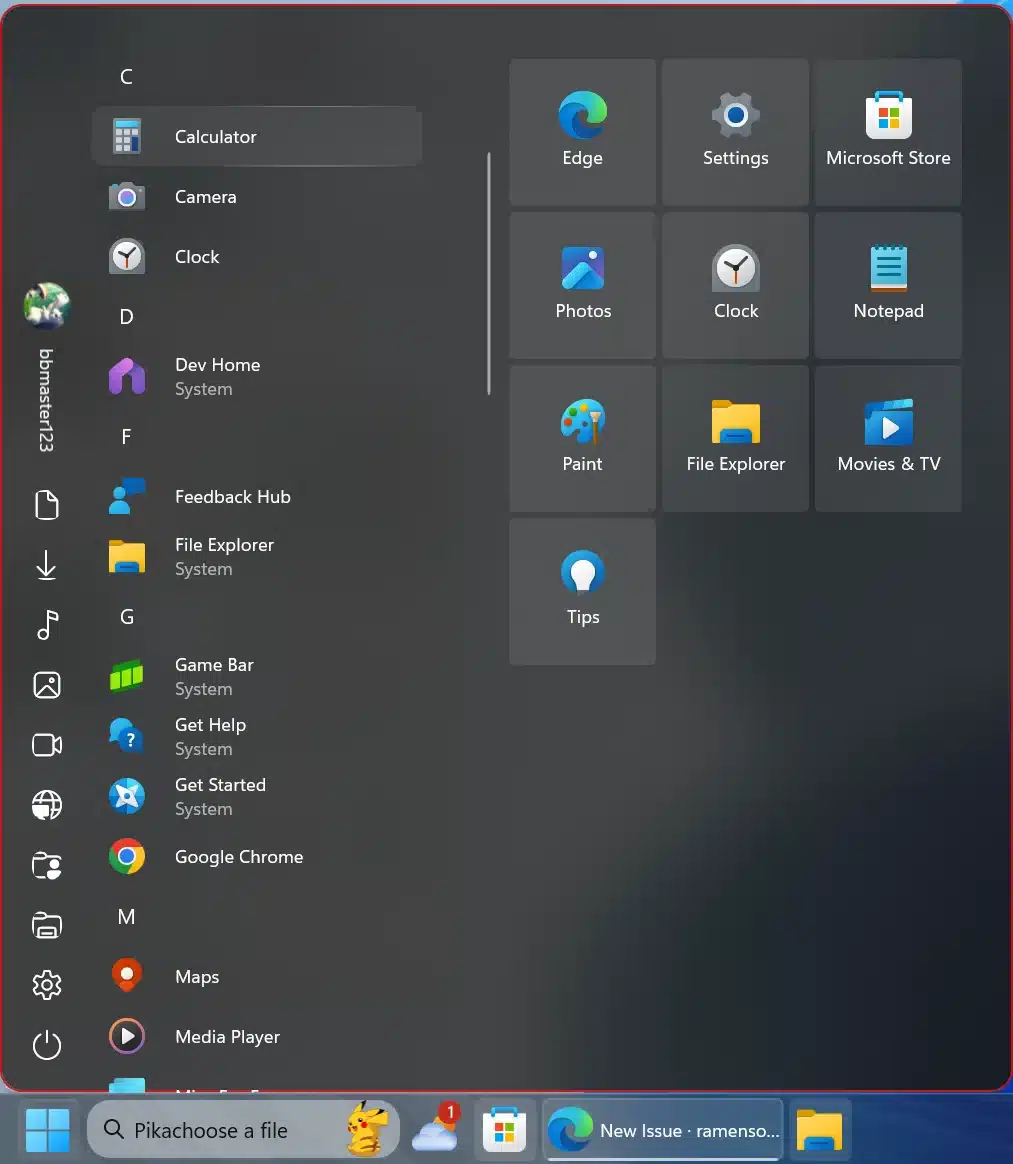Open the personal folder sidebar icon
This screenshot has height=1164, width=1013.
47,865
